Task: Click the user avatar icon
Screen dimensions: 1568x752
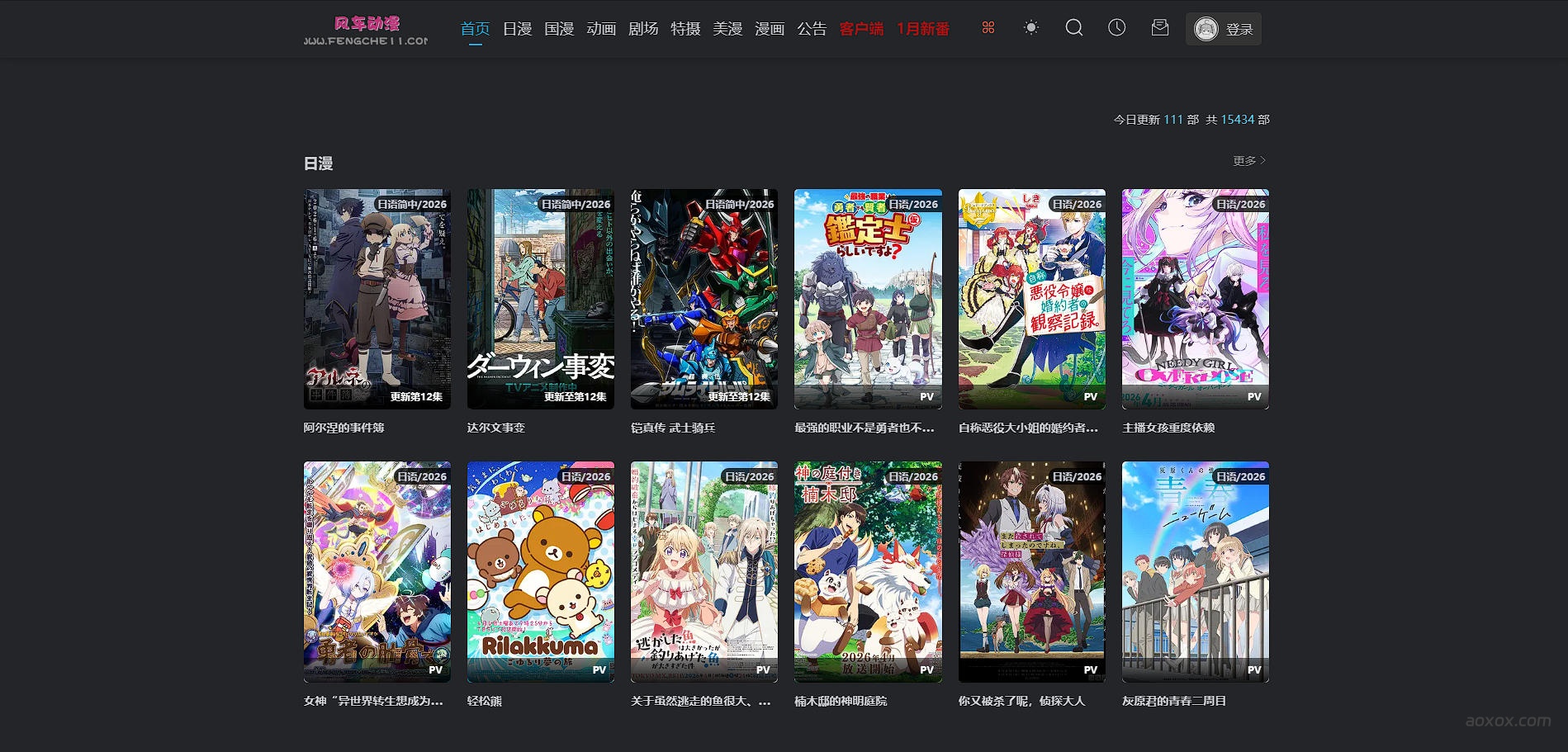Action: [x=1206, y=30]
